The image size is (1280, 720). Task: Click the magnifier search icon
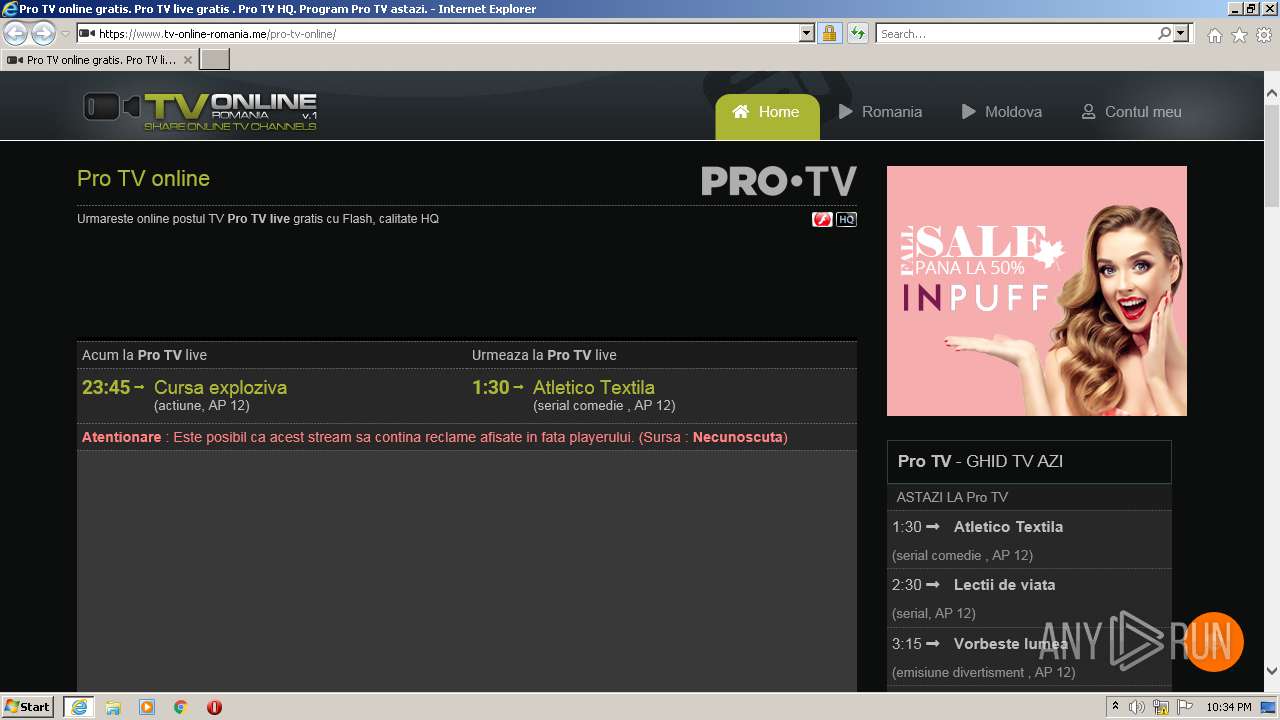click(x=1164, y=34)
